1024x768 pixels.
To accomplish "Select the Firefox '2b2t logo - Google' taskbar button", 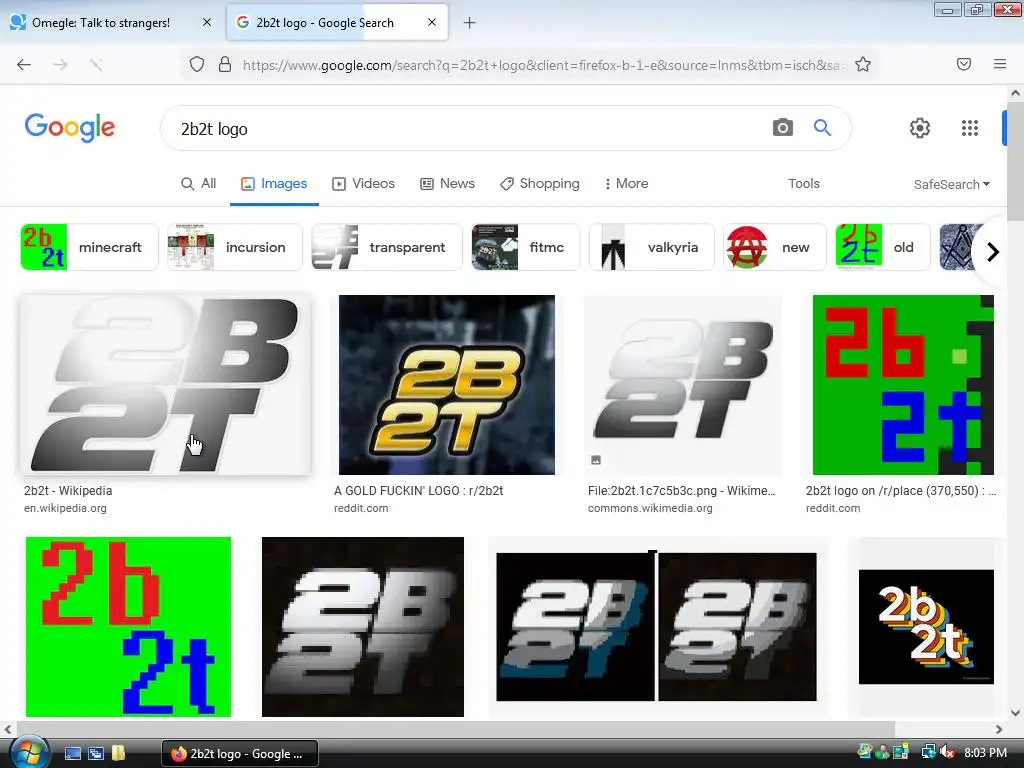I will click(x=240, y=754).
